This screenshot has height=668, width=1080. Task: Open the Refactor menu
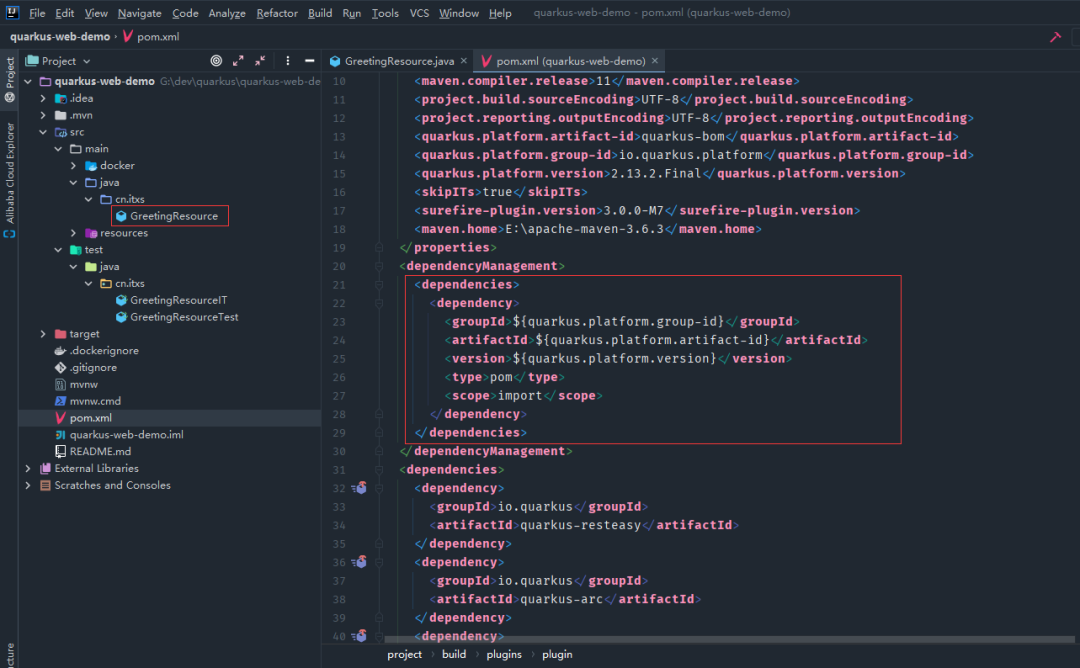(277, 13)
